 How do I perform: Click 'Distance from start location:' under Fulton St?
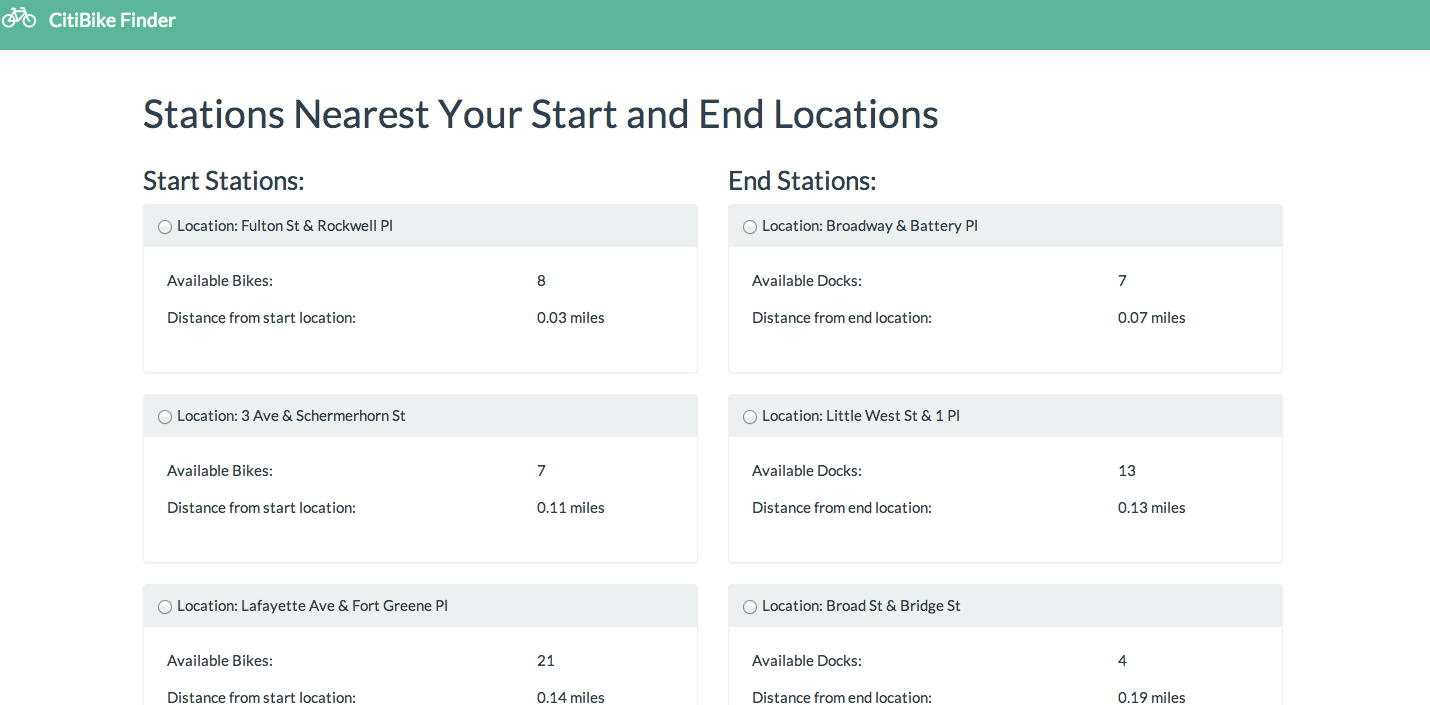261,318
